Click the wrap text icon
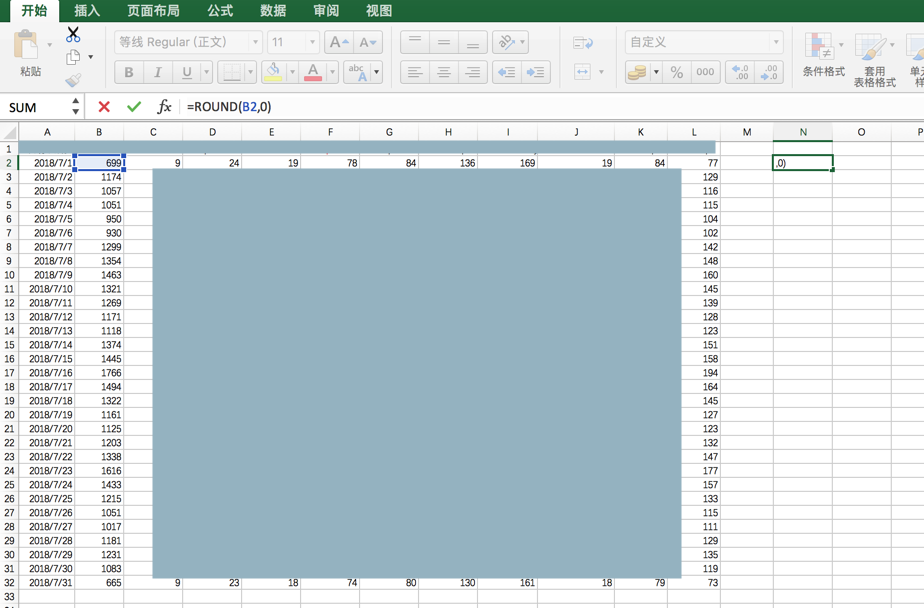 pyautogui.click(x=583, y=42)
